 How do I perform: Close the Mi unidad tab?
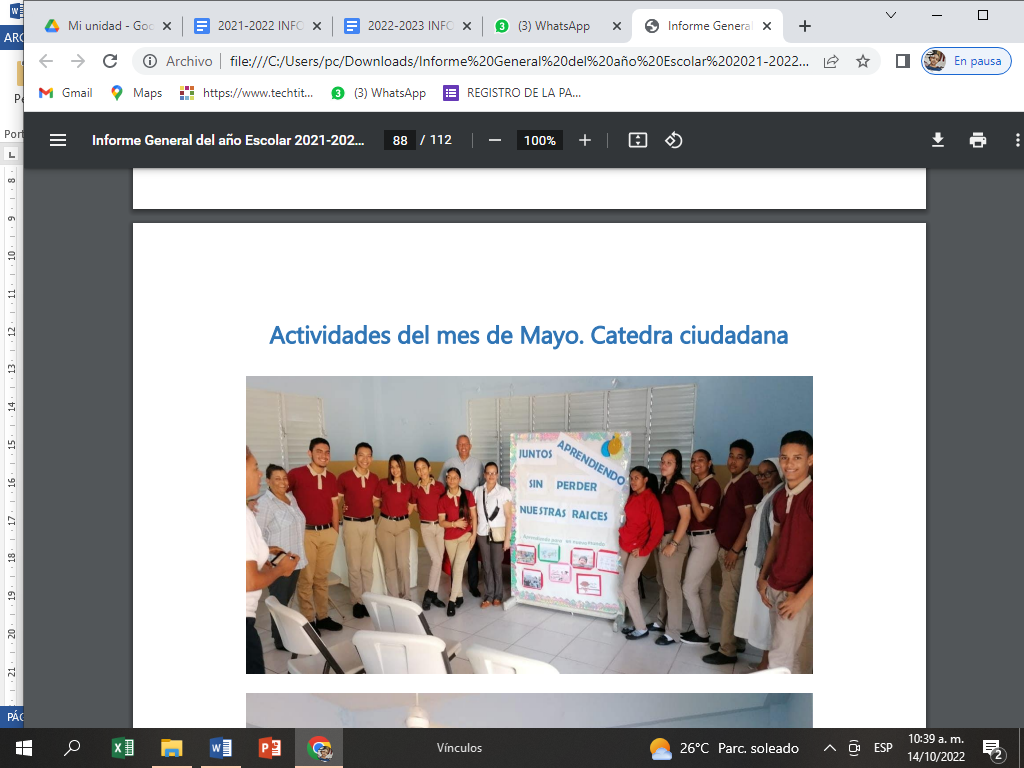point(167,26)
